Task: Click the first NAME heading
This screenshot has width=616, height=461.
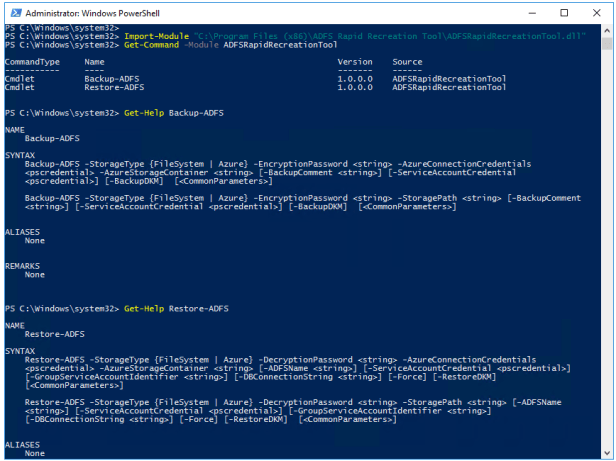Action: pyautogui.click(x=15, y=130)
